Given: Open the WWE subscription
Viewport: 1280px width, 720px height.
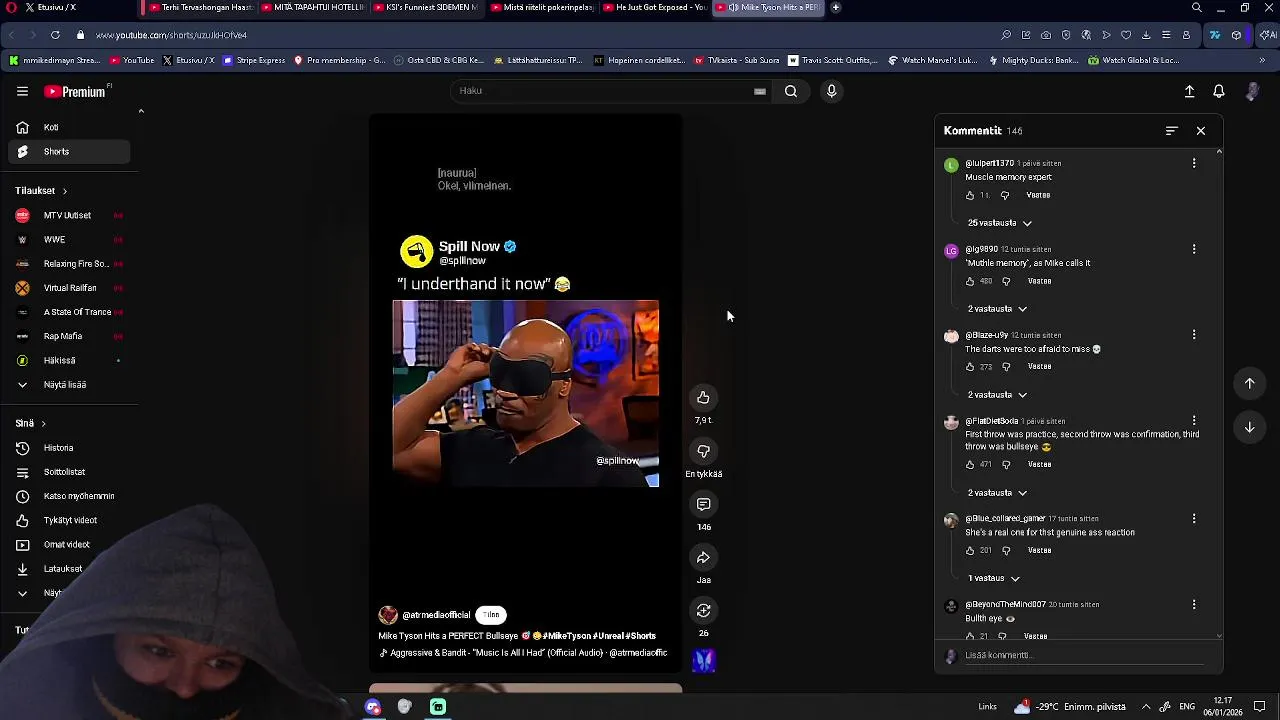Looking at the screenshot, I should [70, 240].
